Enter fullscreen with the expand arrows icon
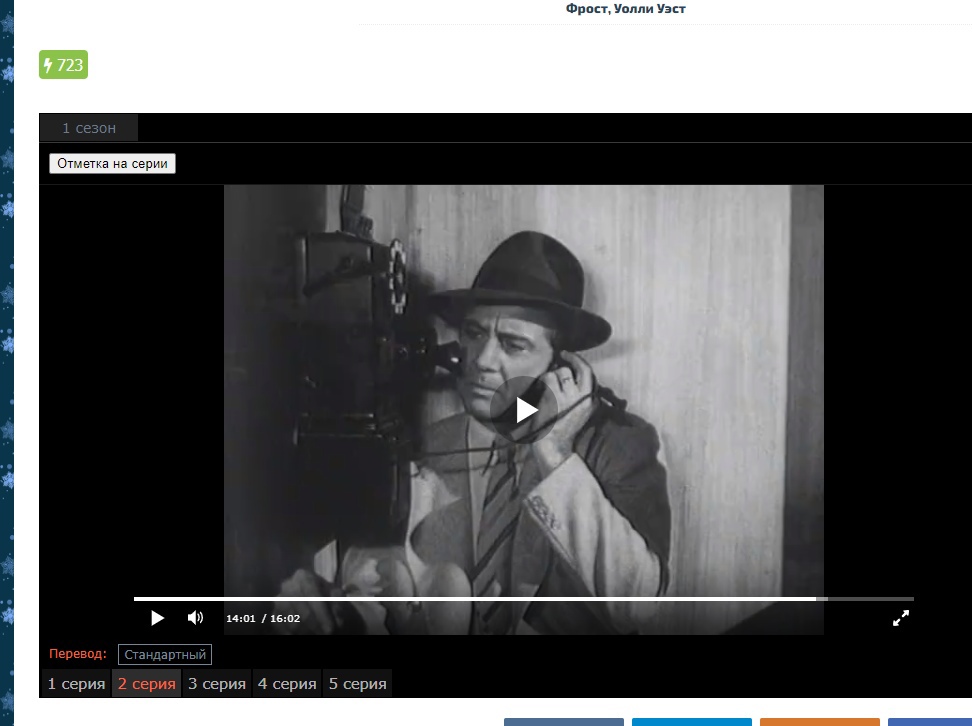972x726 pixels. (901, 618)
